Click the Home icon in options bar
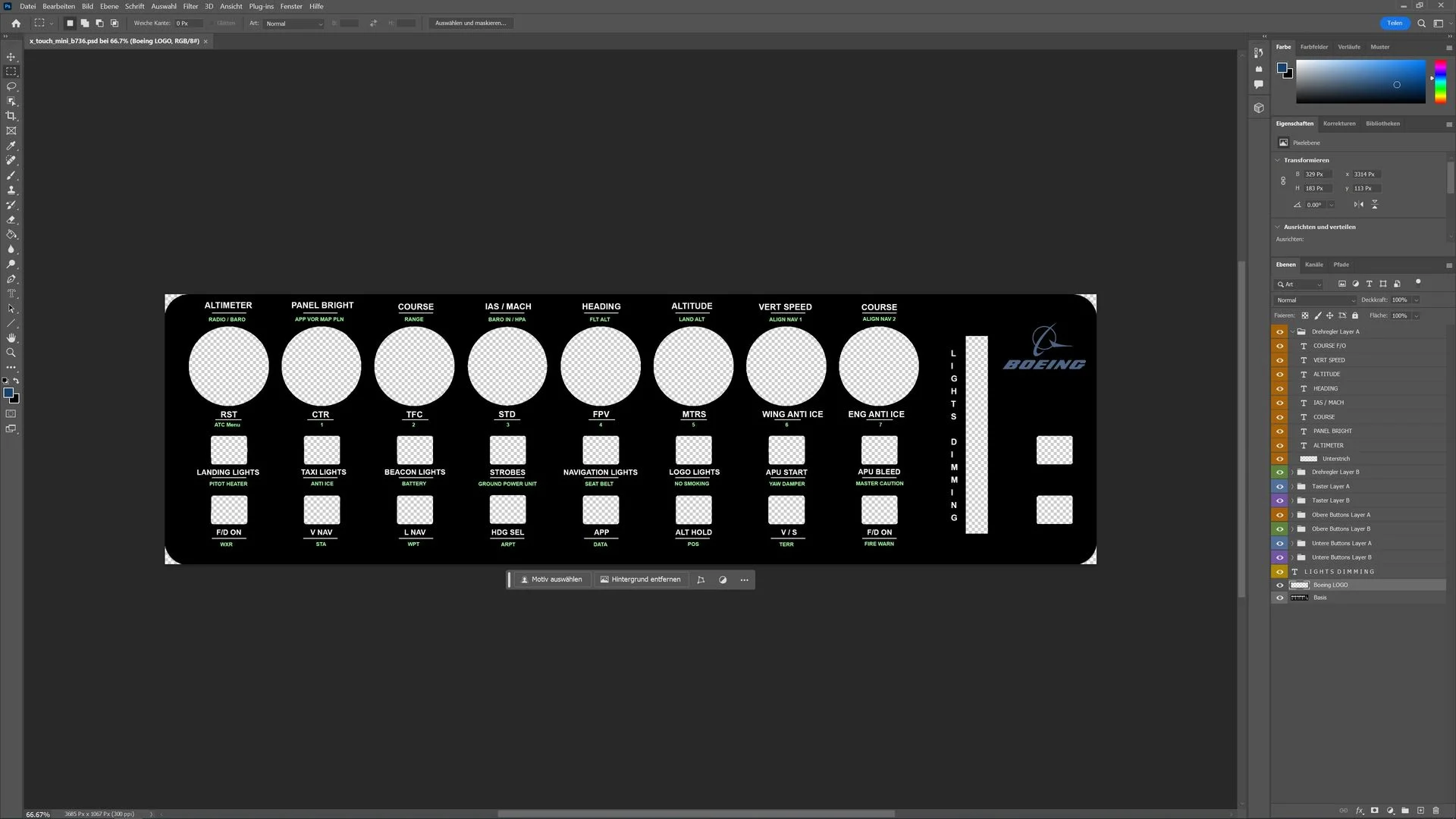Screen dimensions: 1456x819 point(16,24)
